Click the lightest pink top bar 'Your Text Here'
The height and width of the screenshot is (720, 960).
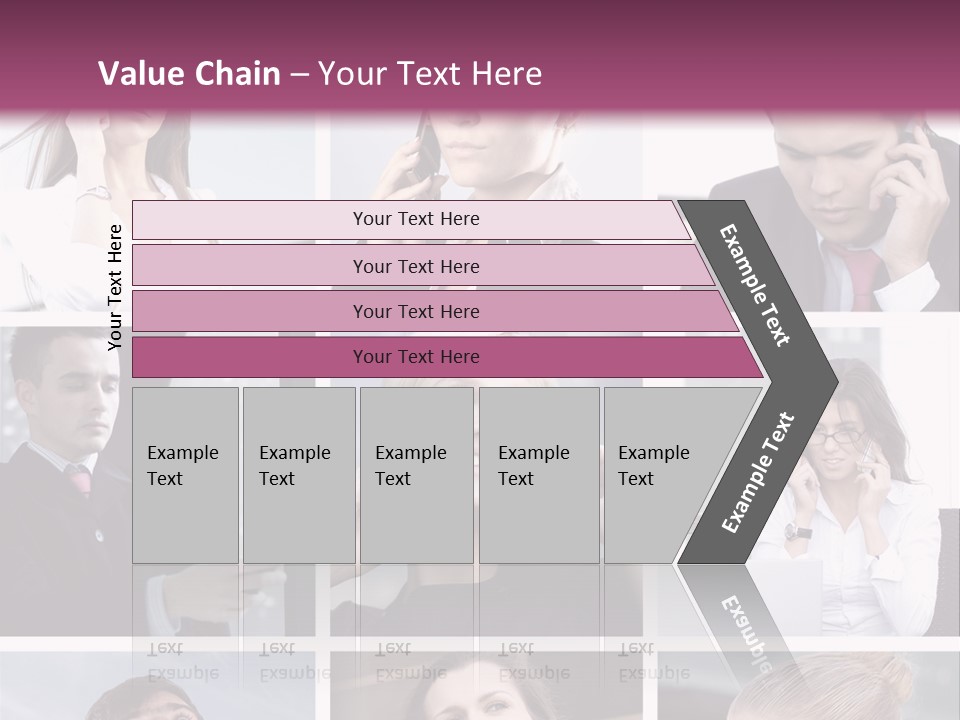click(411, 219)
